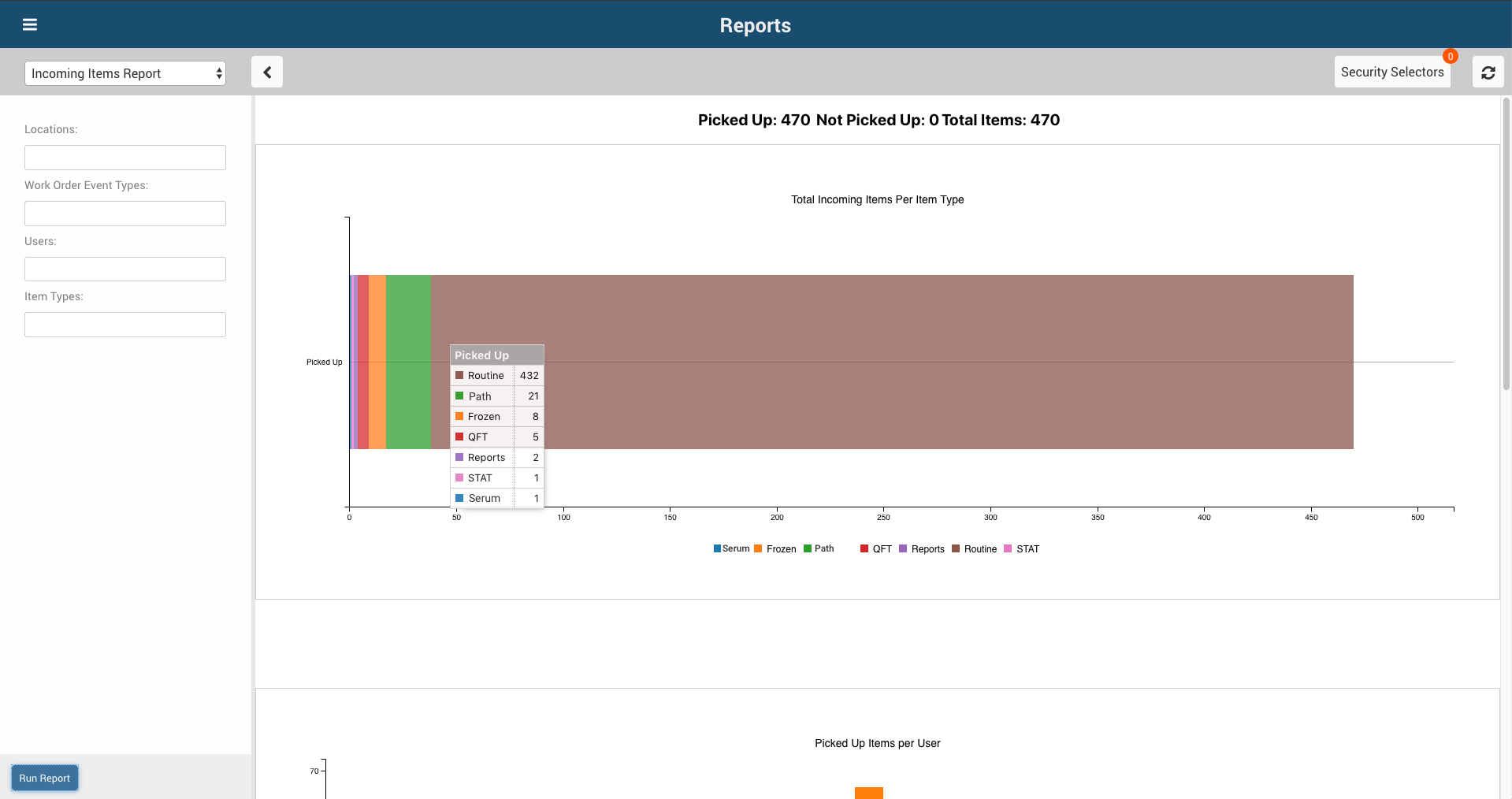Open the hamburger navigation menu
1512x799 pixels.
click(30, 24)
